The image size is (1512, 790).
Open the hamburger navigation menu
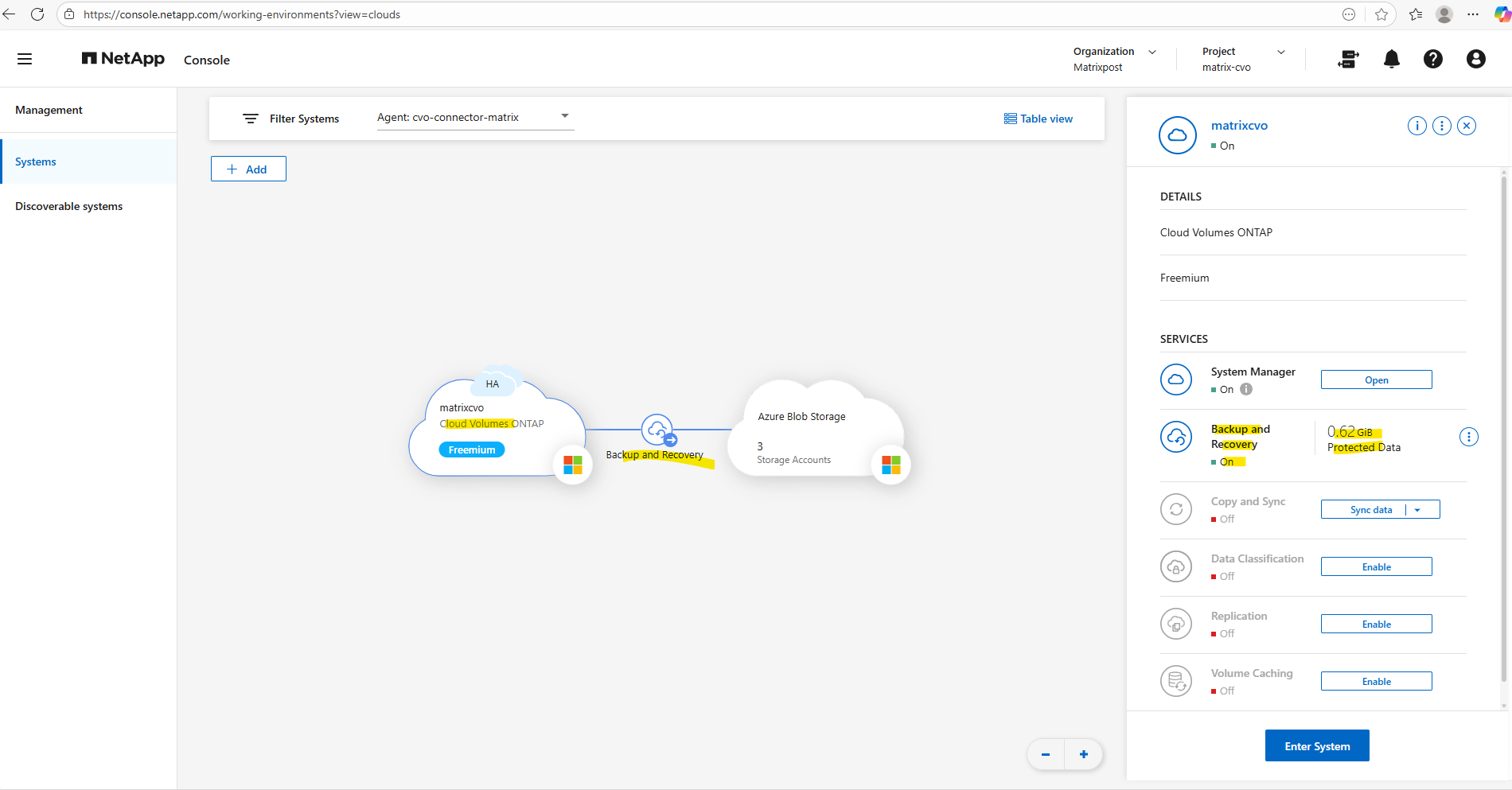coord(25,59)
